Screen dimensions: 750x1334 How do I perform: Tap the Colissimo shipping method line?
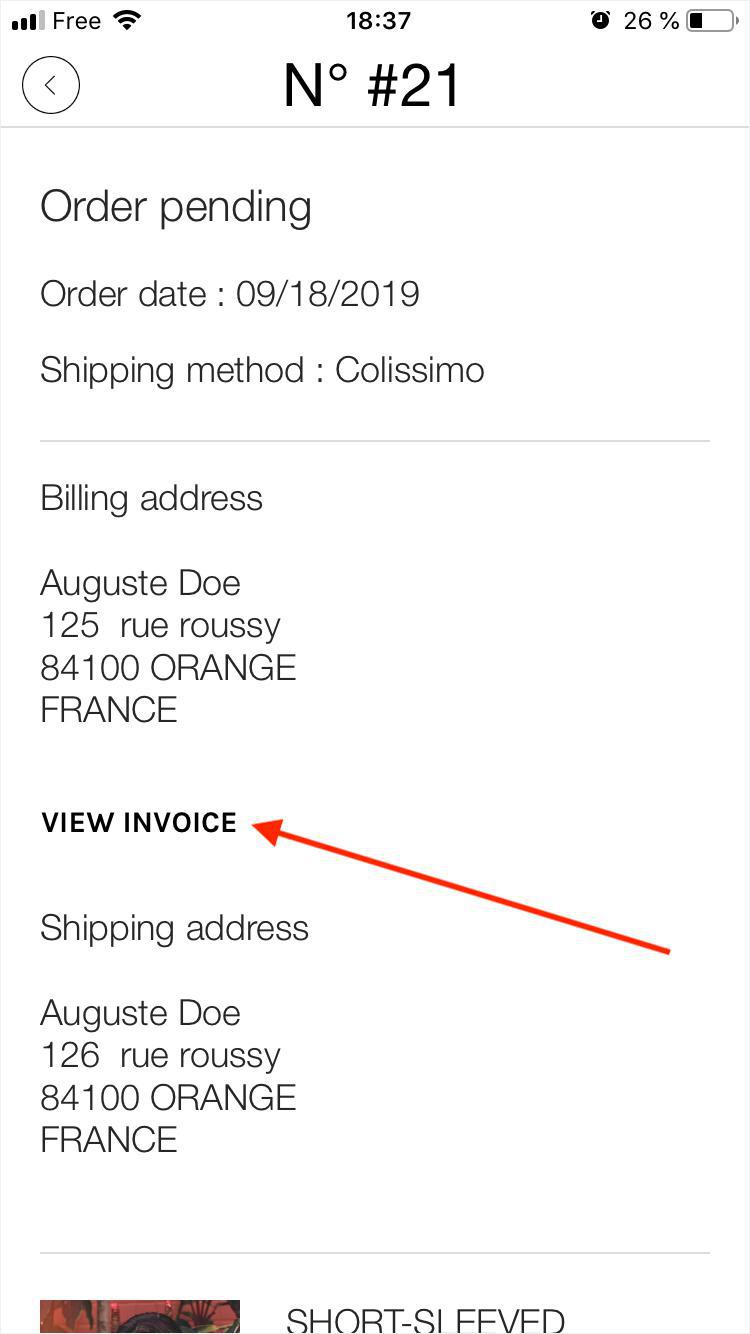(x=262, y=370)
